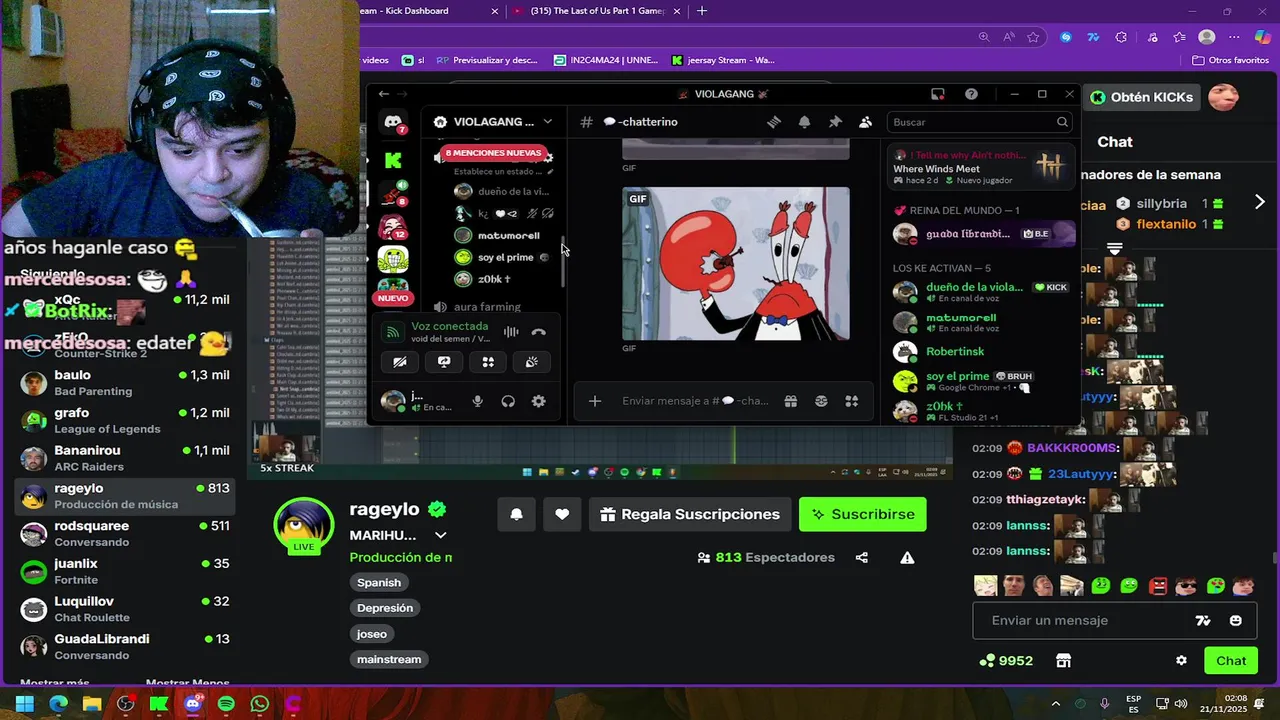
Task: Show pinned messages in Discord channel
Action: coord(835,122)
